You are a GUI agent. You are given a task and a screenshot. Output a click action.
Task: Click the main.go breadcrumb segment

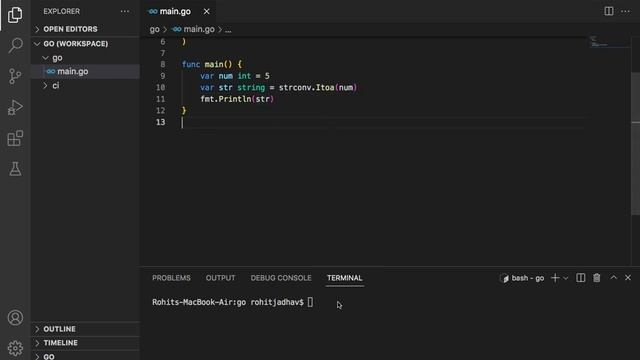(193, 29)
